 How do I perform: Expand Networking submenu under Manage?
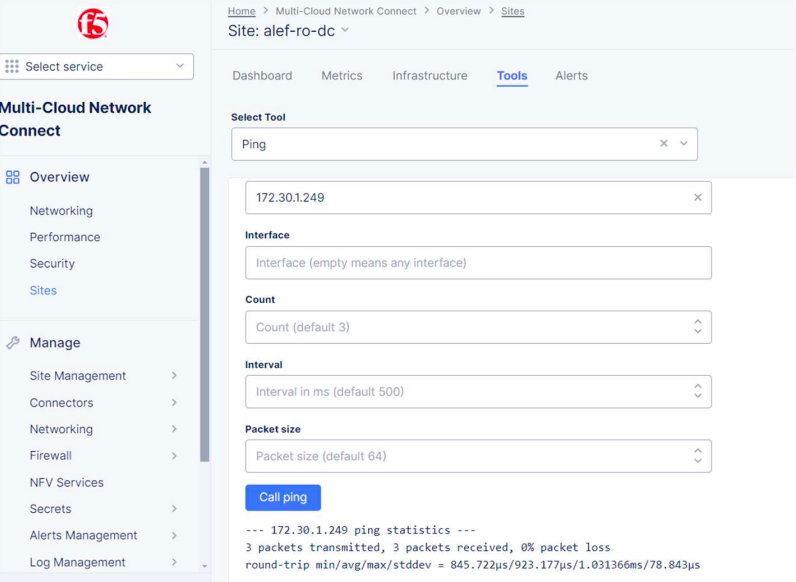click(x=174, y=429)
